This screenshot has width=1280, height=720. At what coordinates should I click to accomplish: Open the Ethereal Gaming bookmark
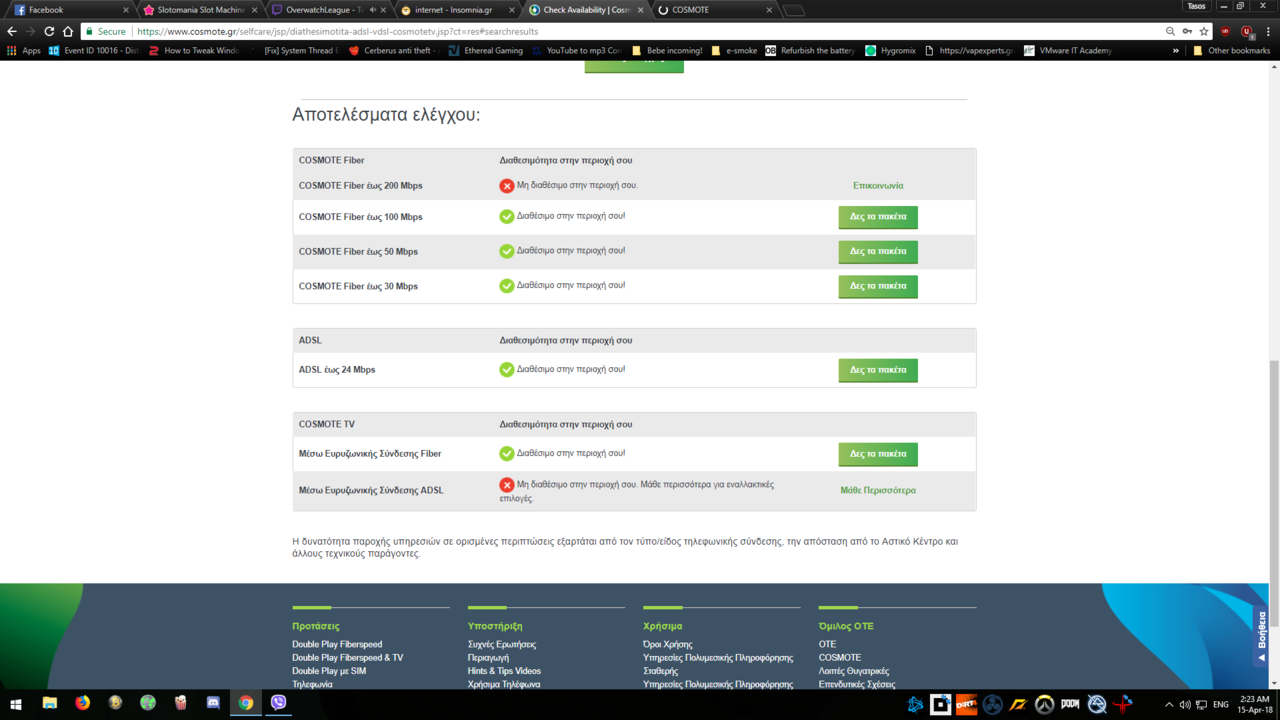point(486,50)
